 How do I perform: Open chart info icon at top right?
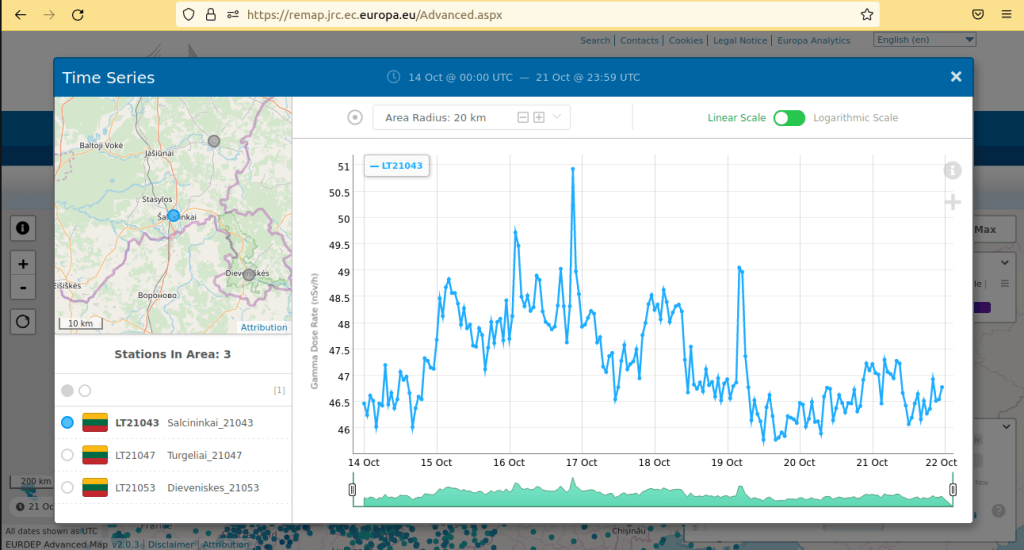[x=952, y=170]
